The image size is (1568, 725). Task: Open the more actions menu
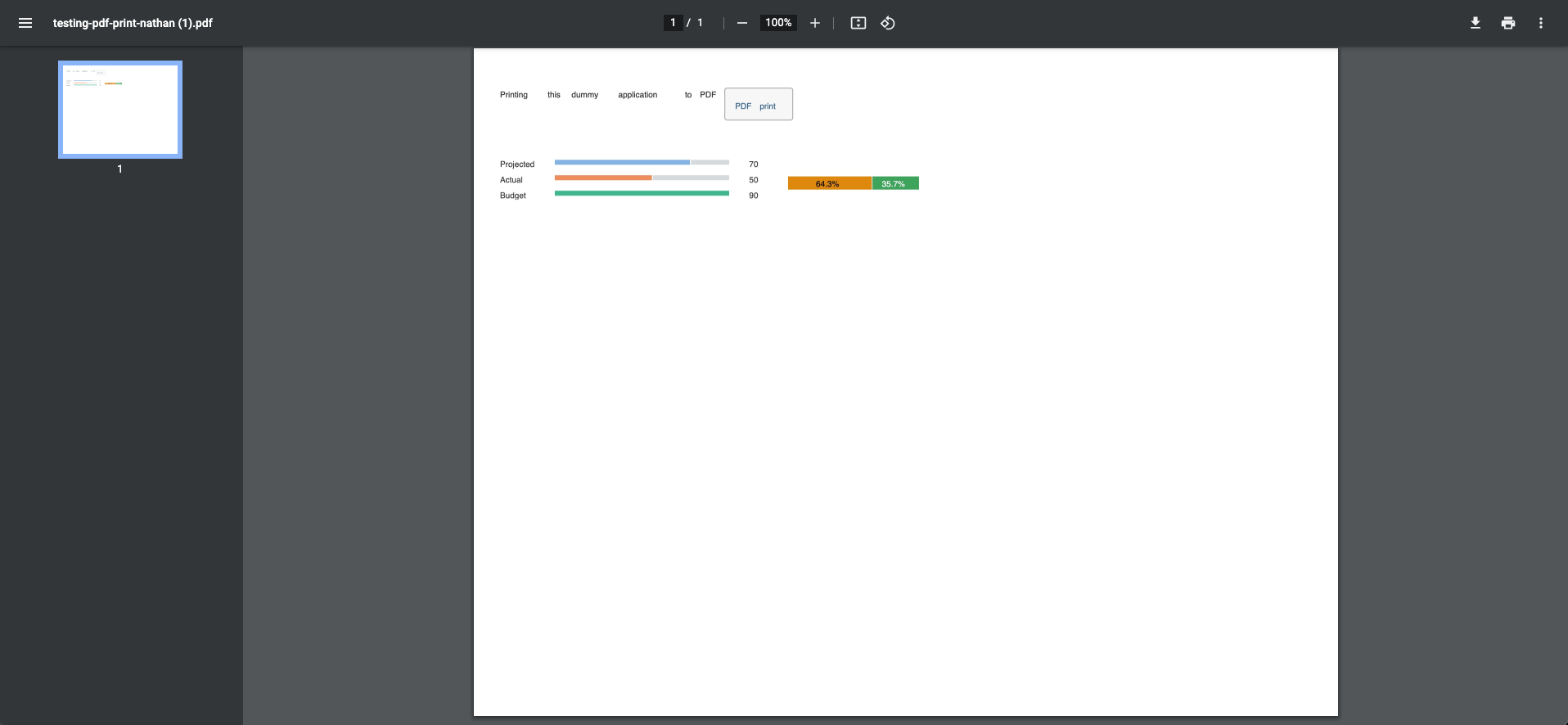(1541, 23)
